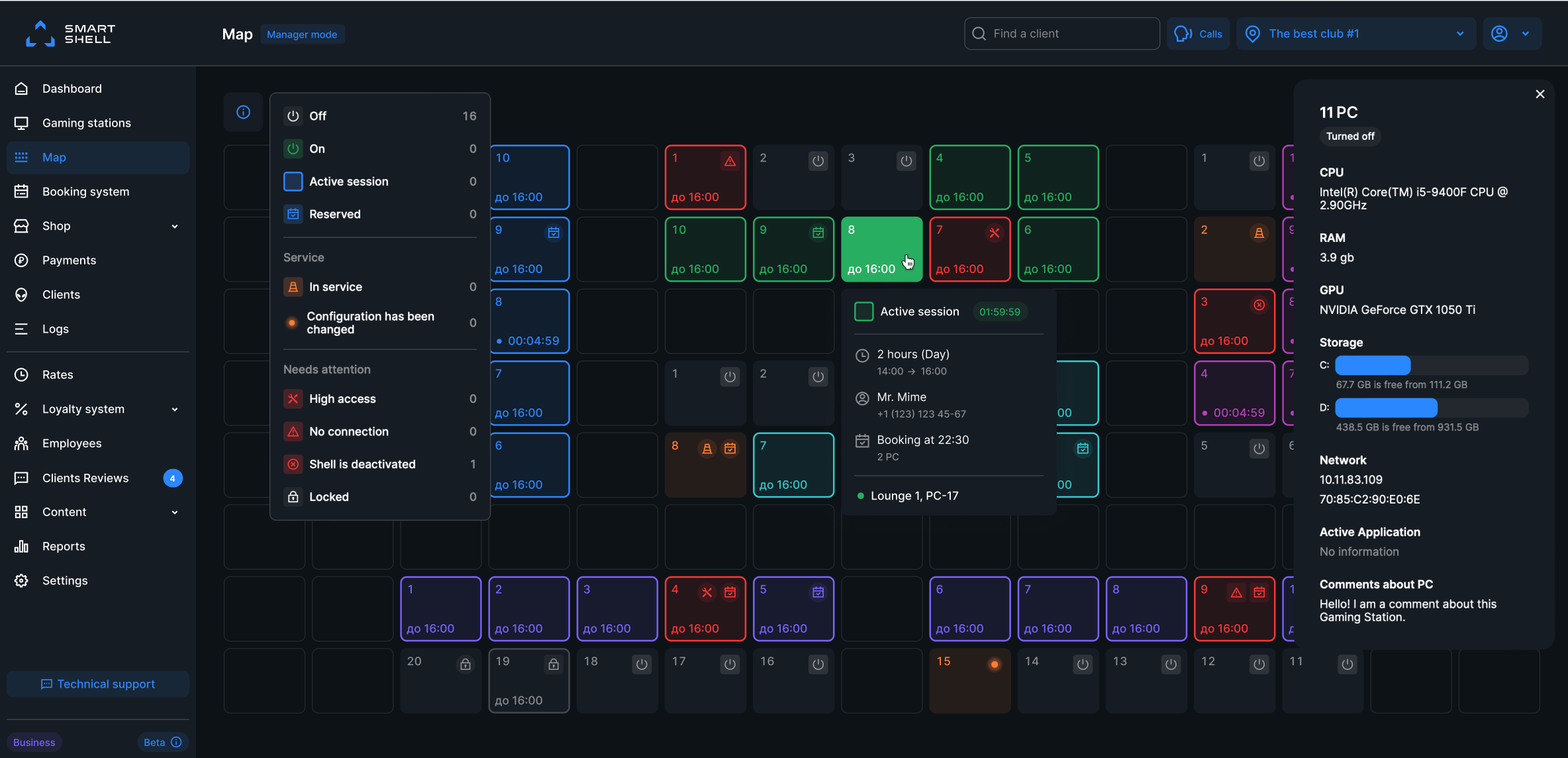Click Mr. Mime client name

pos(901,397)
